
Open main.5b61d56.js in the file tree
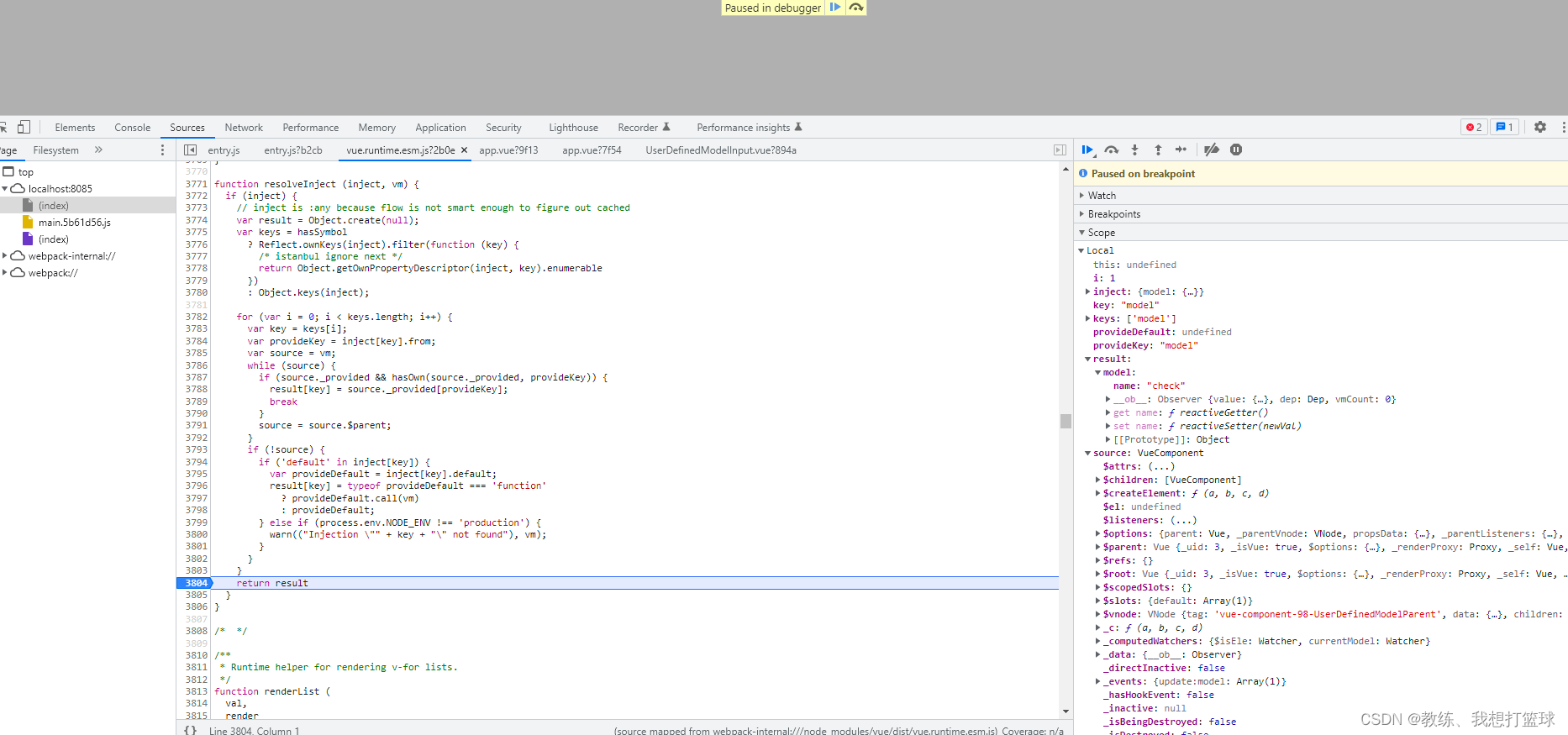point(74,223)
